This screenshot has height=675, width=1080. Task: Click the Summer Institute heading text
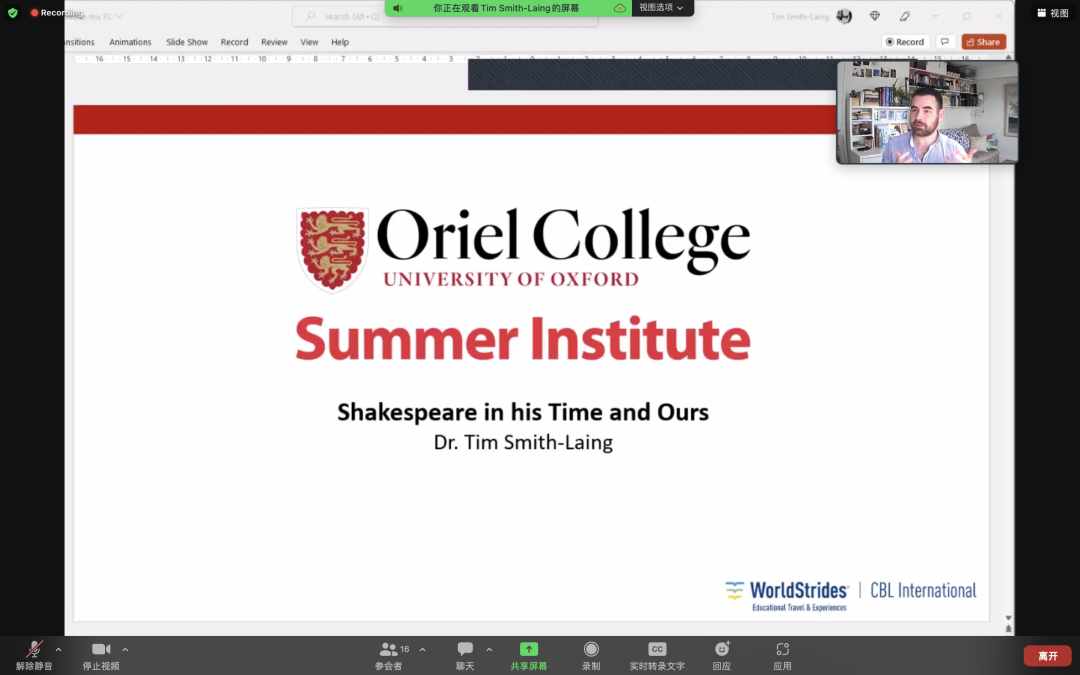coord(523,338)
